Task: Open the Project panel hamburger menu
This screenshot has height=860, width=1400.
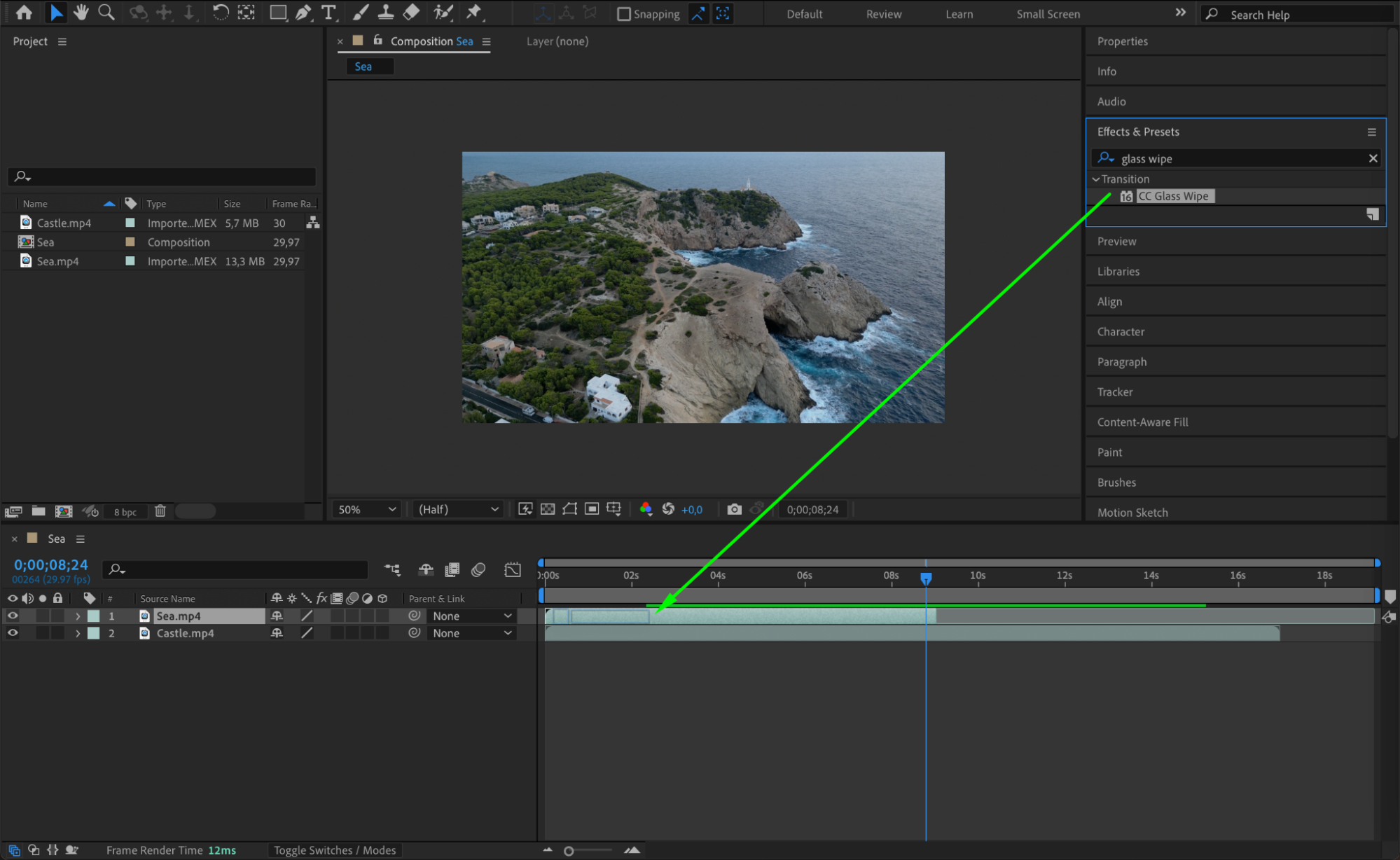Action: (x=62, y=41)
